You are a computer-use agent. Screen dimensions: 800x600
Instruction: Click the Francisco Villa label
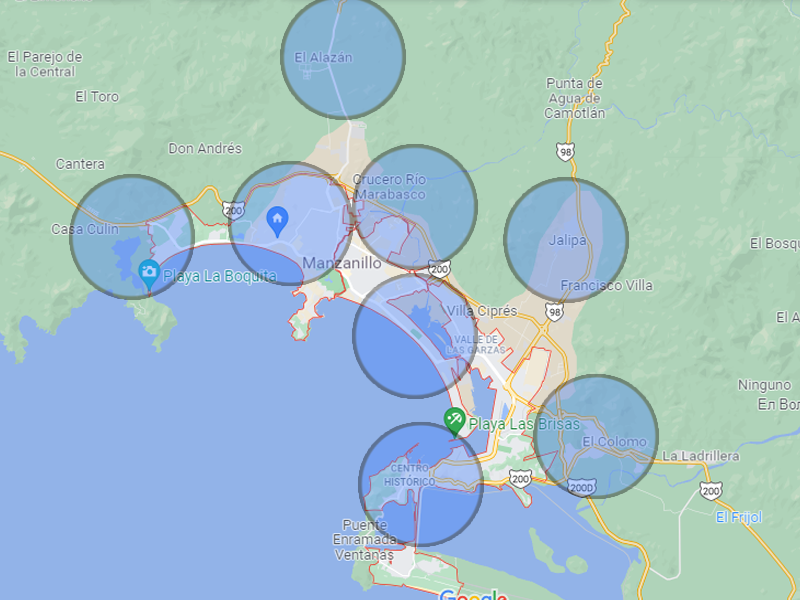coord(607,285)
